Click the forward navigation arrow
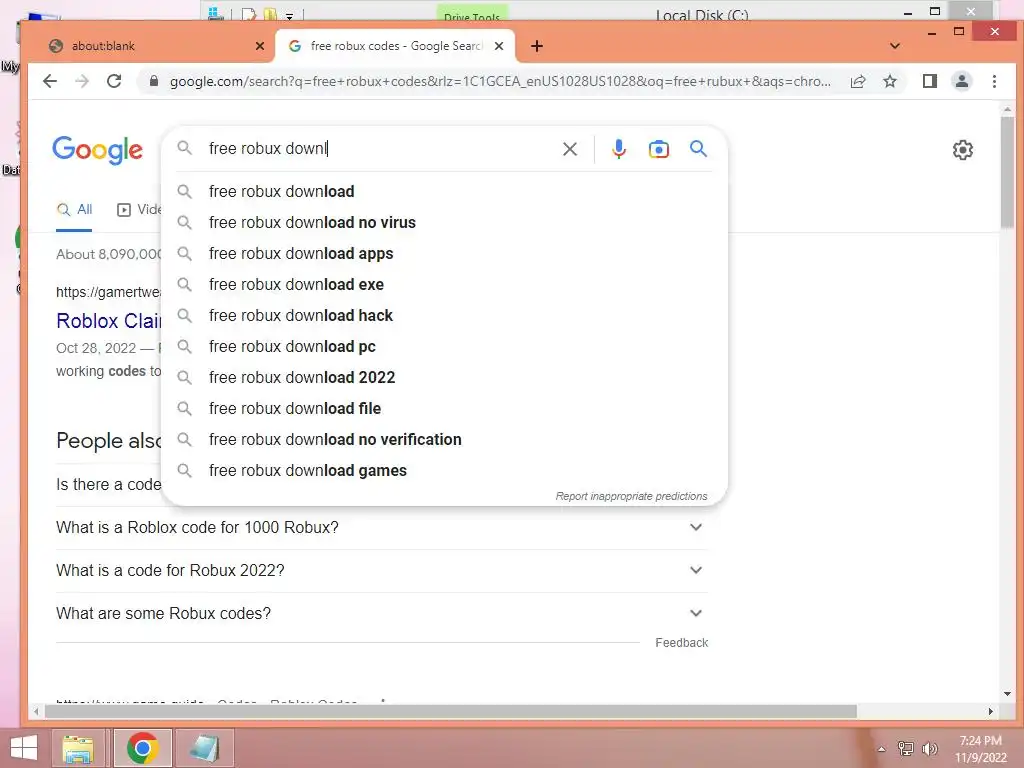This screenshot has width=1024, height=768. [82, 81]
